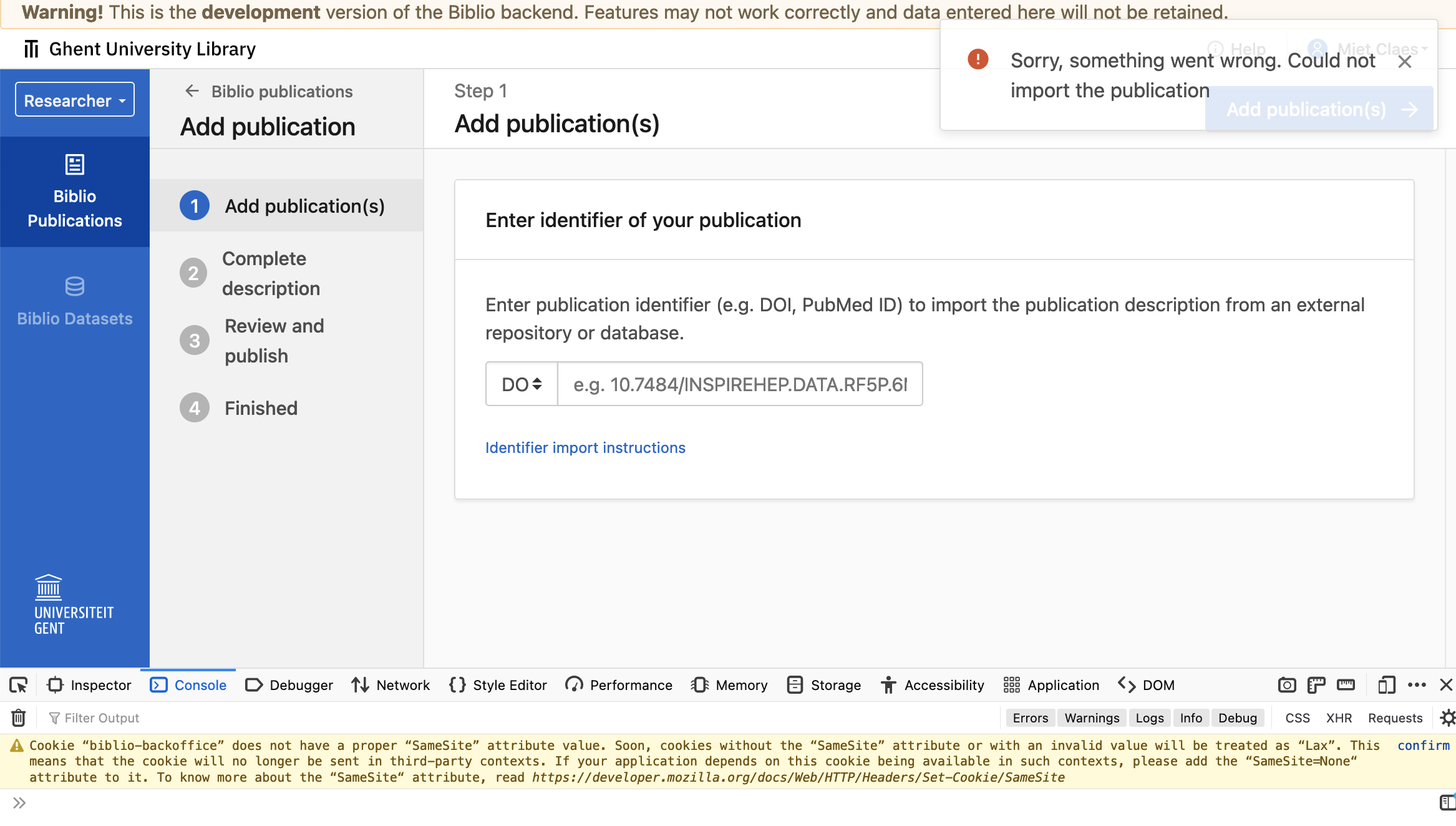This screenshot has width=1456, height=826.
Task: Open Identifier import instructions
Action: [585, 447]
